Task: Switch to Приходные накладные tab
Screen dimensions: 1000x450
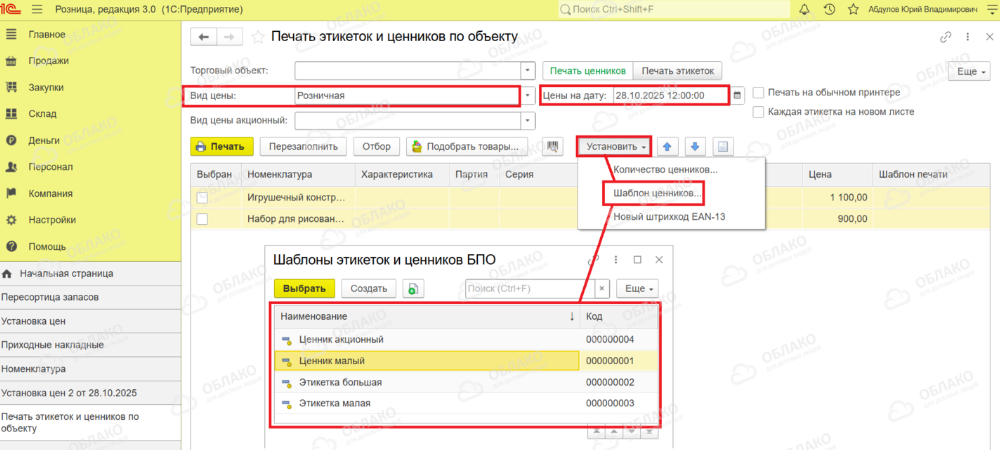Action: point(91,345)
